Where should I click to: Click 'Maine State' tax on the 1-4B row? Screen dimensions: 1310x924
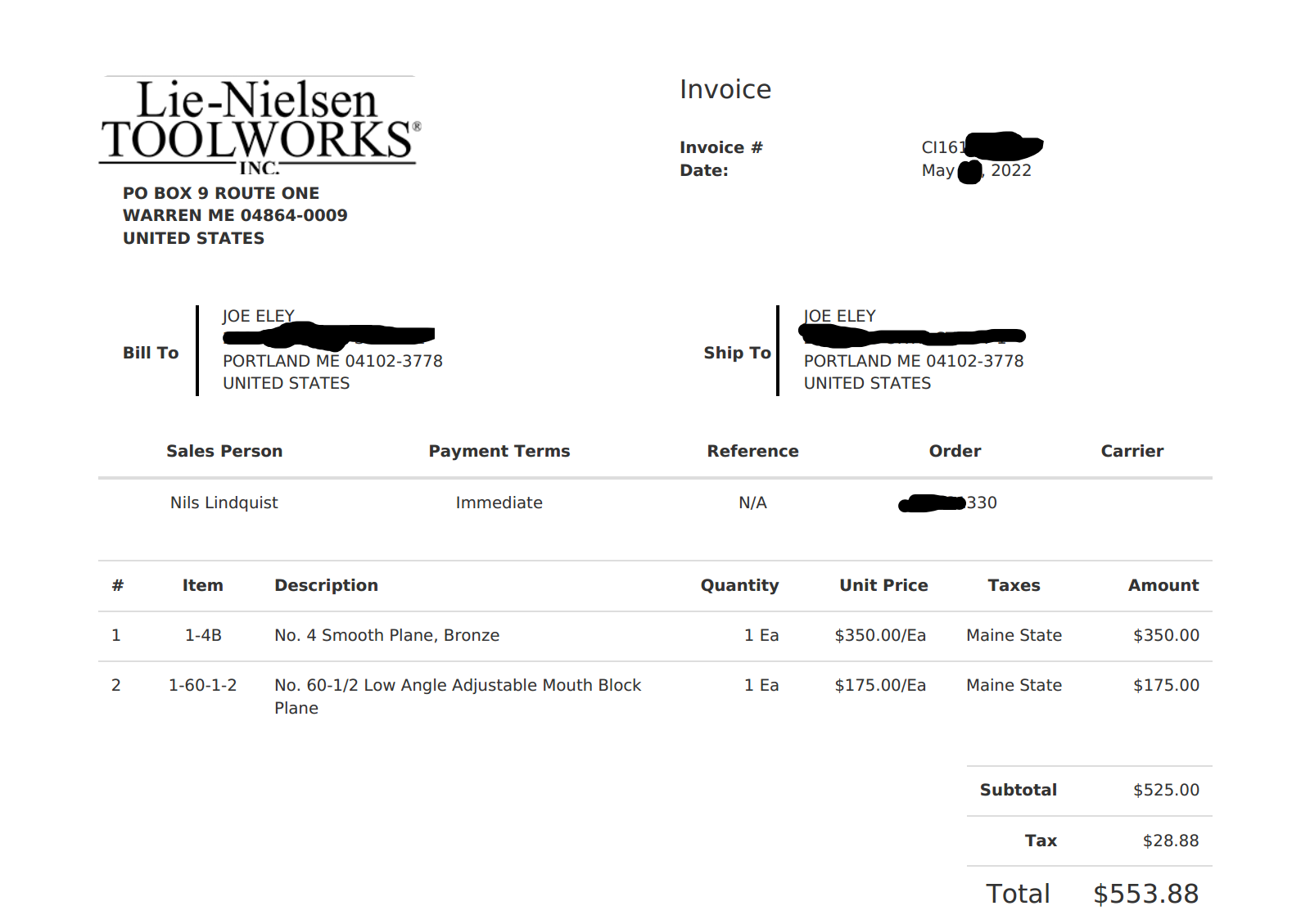click(x=1014, y=635)
